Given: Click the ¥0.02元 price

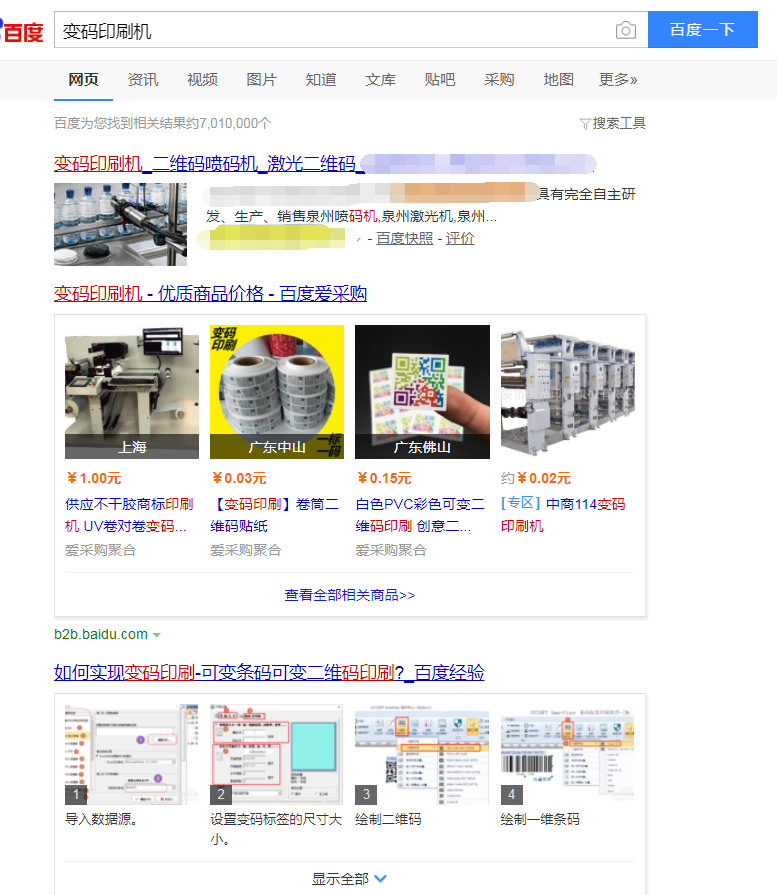Looking at the screenshot, I should click(x=544, y=478).
